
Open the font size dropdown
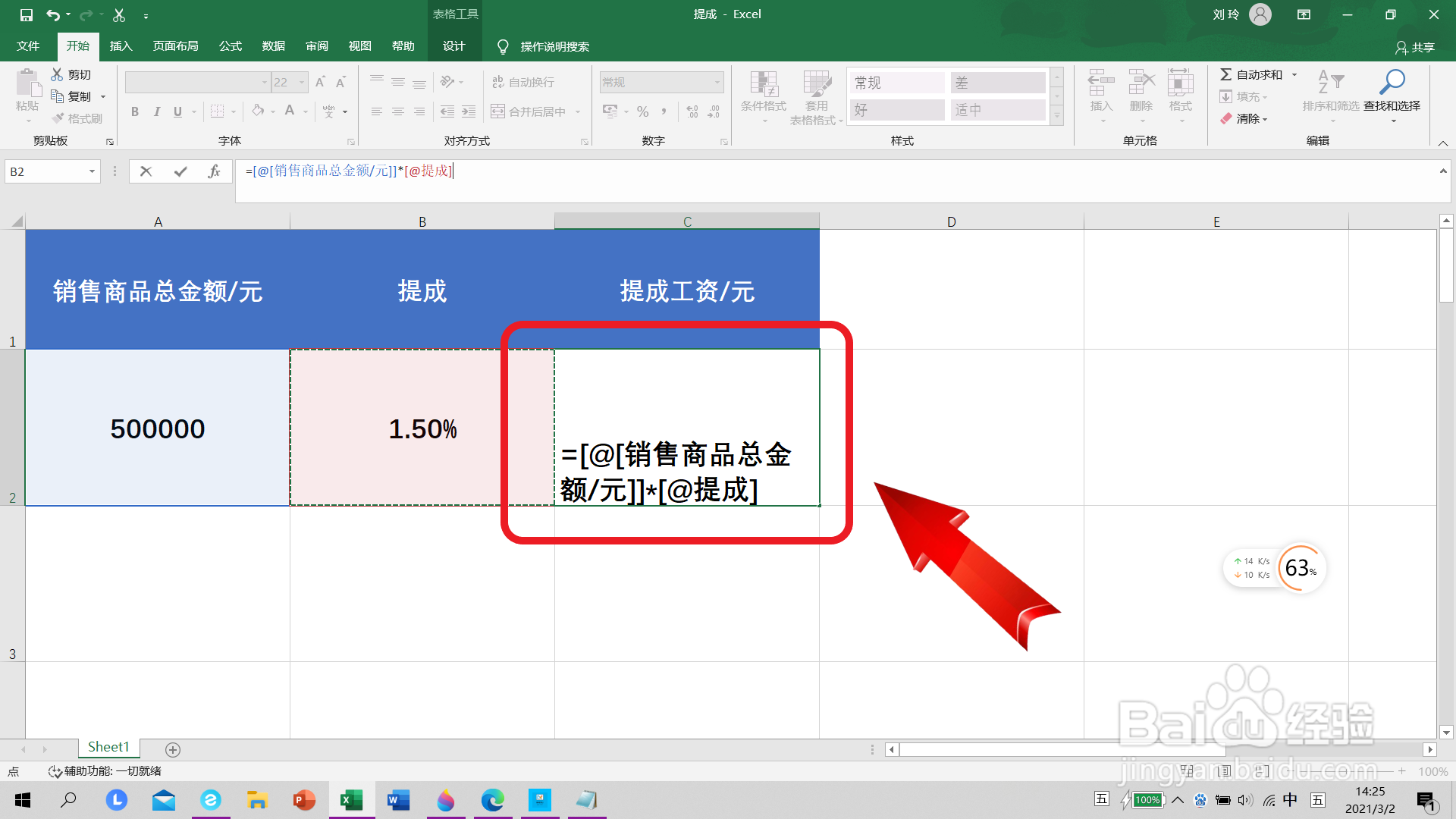point(301,81)
